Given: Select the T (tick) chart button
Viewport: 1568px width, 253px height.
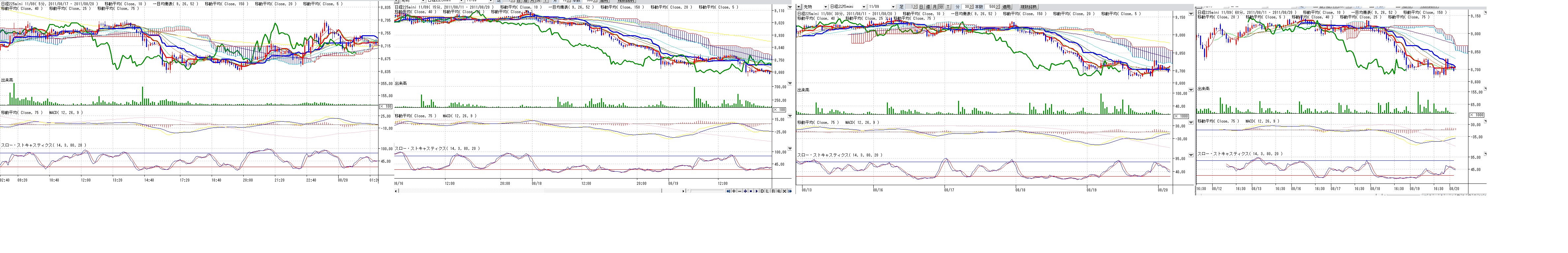Looking at the screenshot, I should pyautogui.click(x=948, y=7).
